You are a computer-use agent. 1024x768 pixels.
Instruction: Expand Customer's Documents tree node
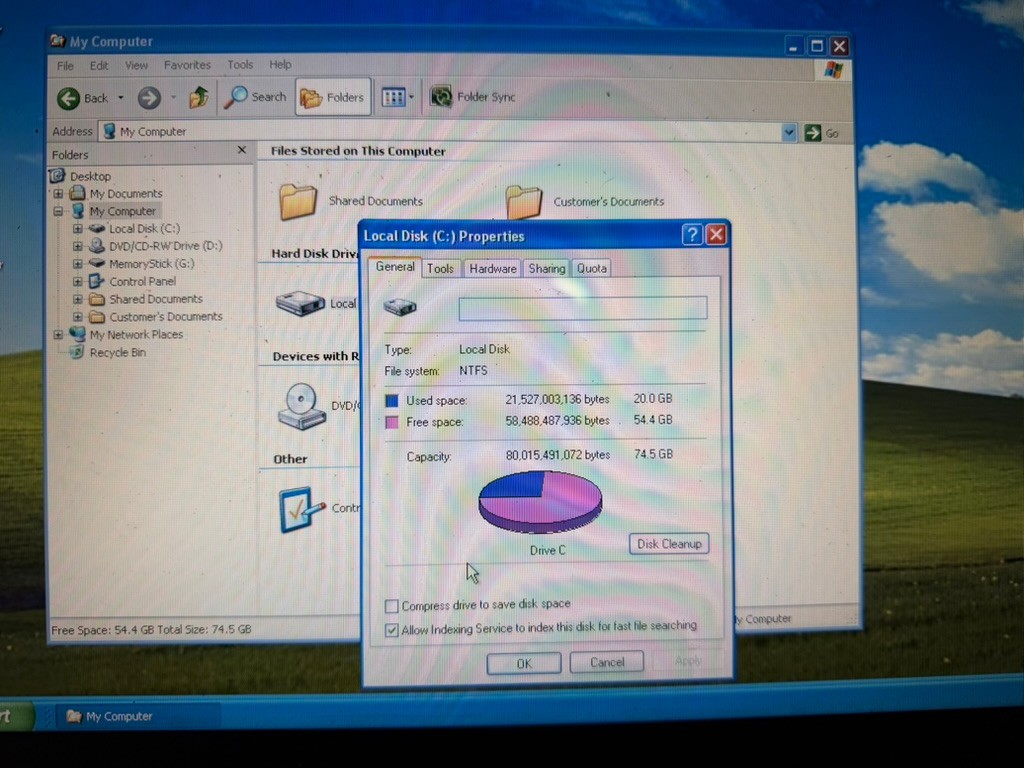click(x=77, y=317)
